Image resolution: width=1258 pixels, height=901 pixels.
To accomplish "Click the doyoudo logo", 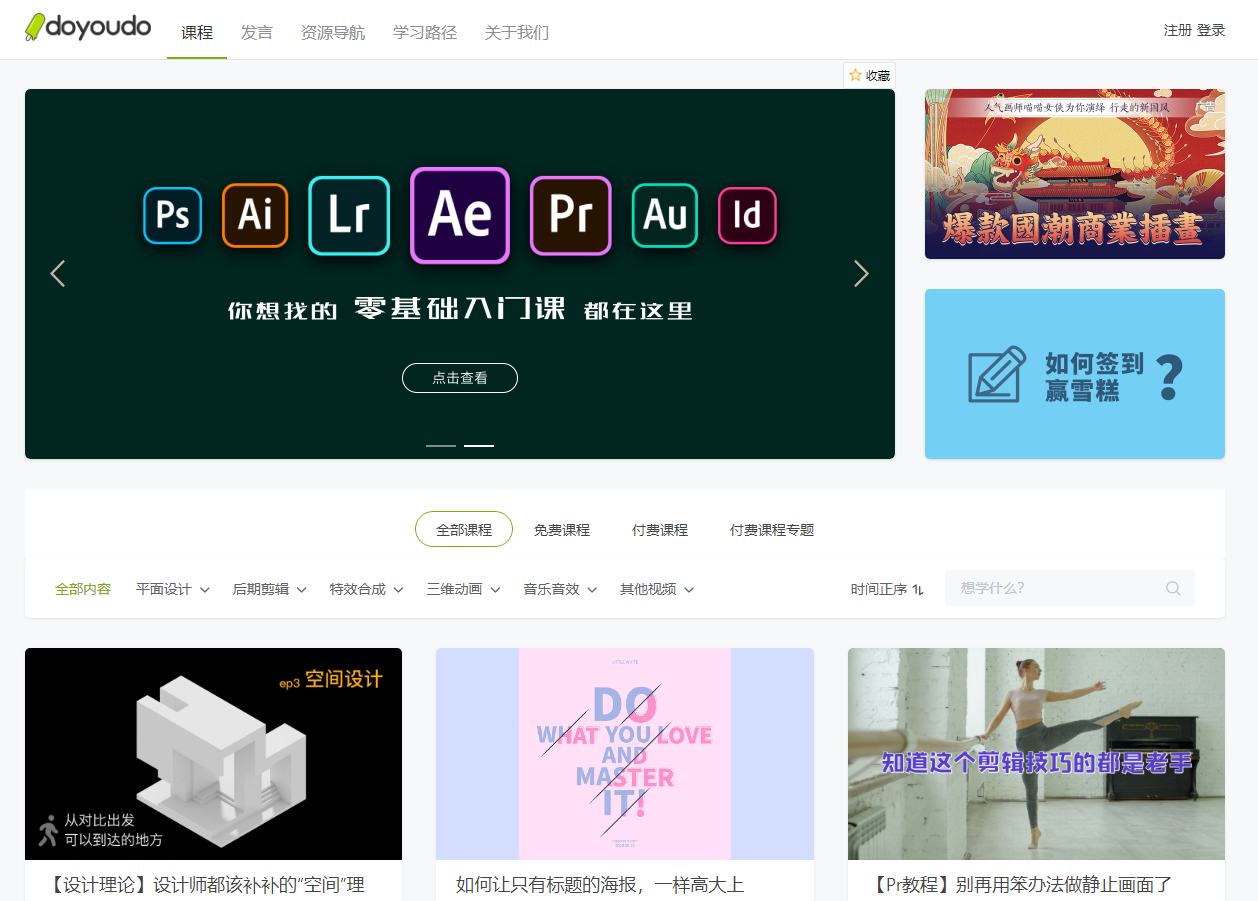I will 87,29.
